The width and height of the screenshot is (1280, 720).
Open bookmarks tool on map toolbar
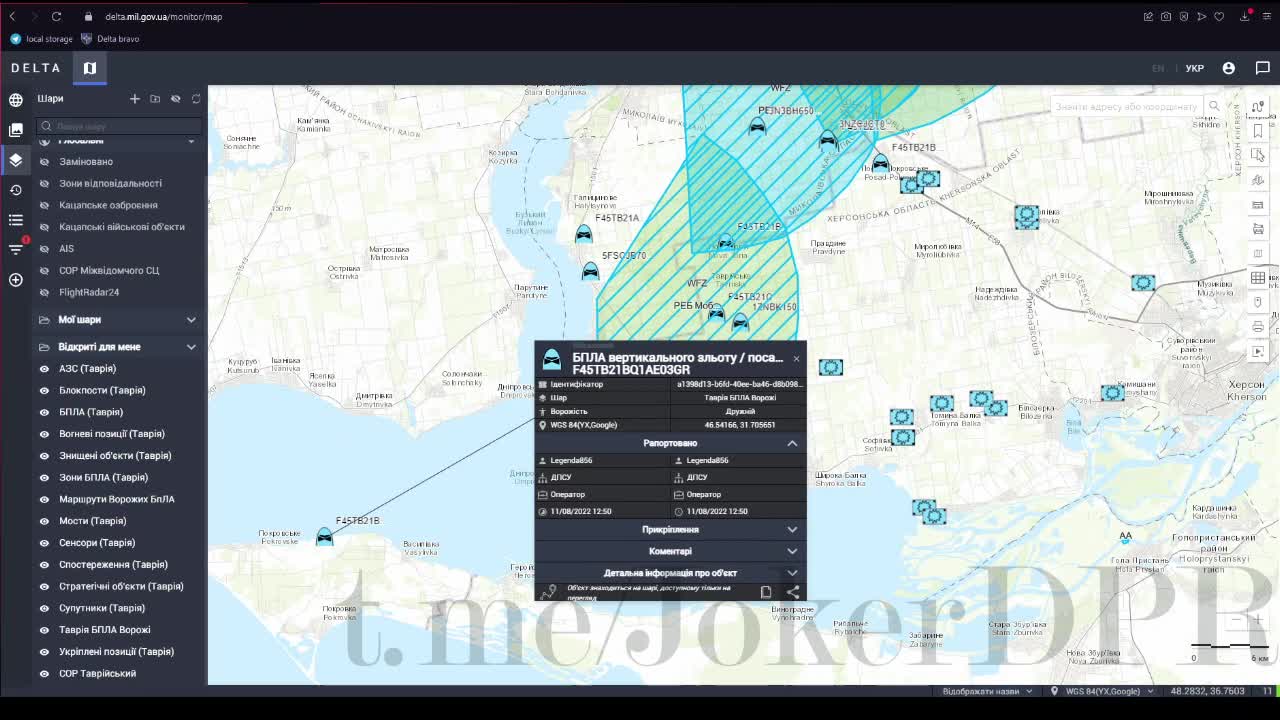click(1258, 131)
